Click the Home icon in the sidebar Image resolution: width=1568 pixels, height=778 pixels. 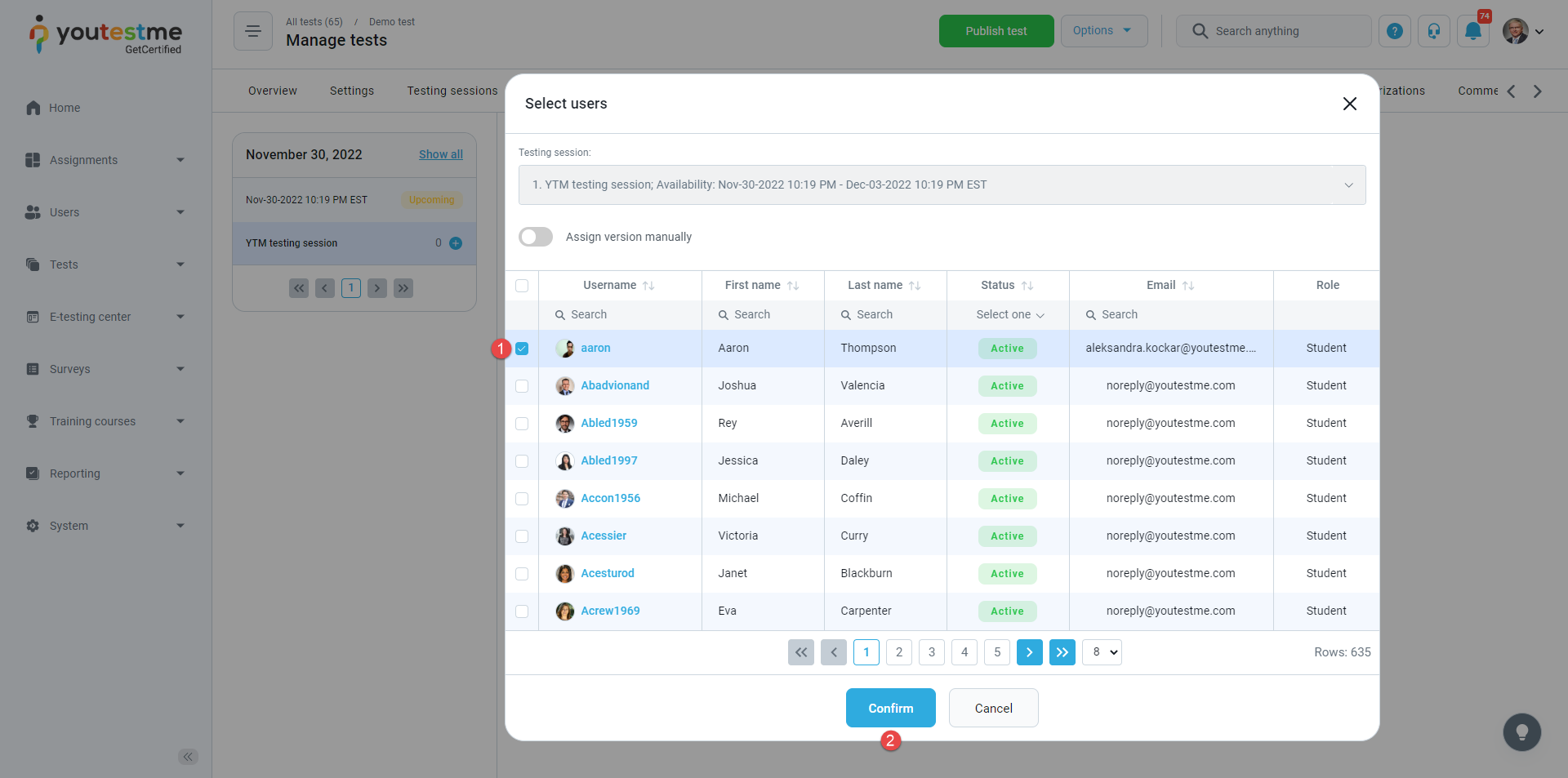coord(33,108)
